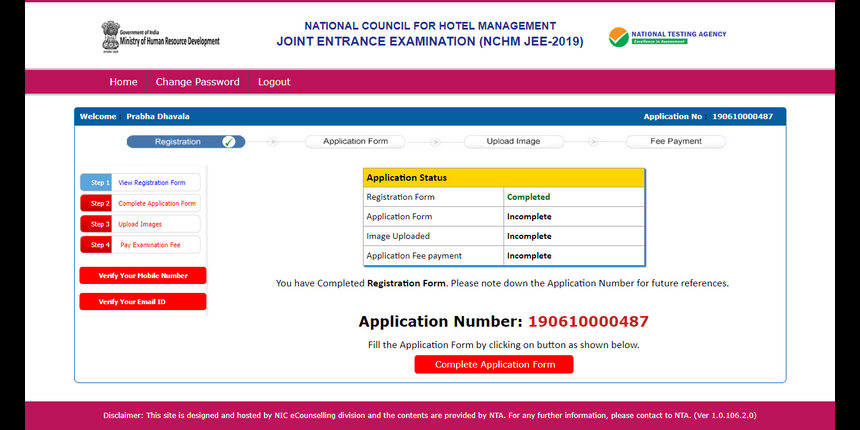Screen dimensions: 860x430
Task: Click the Government of India emblem logo
Action: tap(110, 36)
